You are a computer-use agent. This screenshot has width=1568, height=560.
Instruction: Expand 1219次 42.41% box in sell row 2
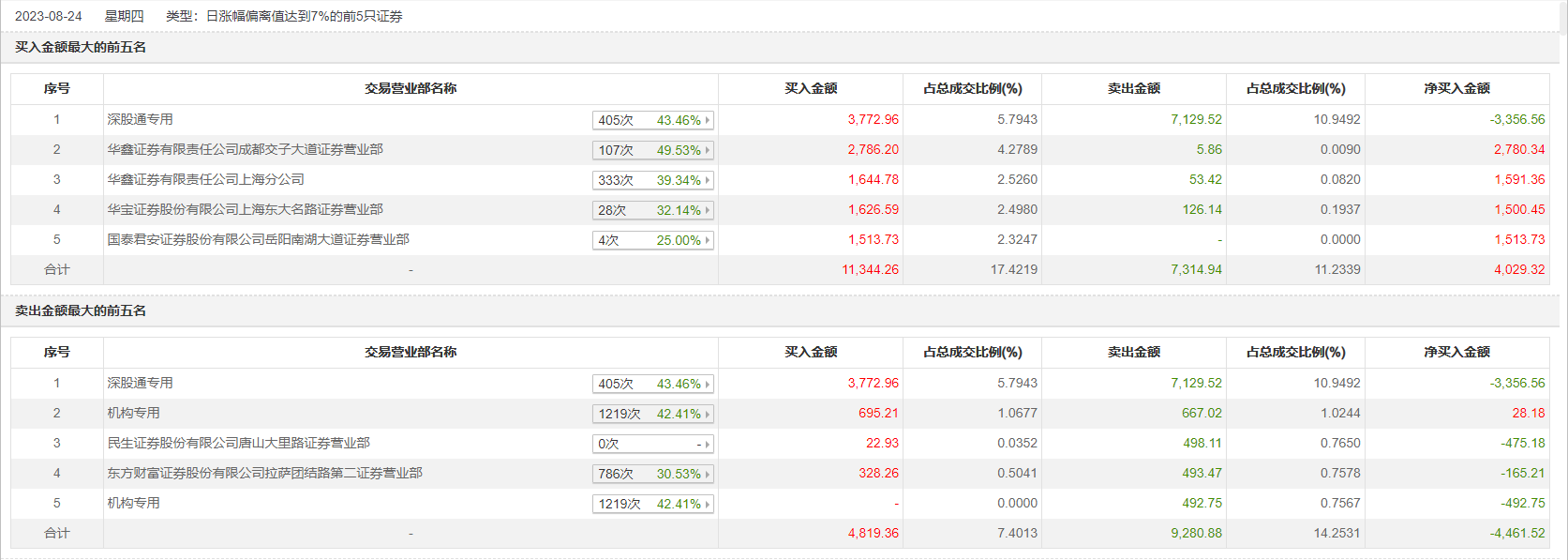(653, 414)
